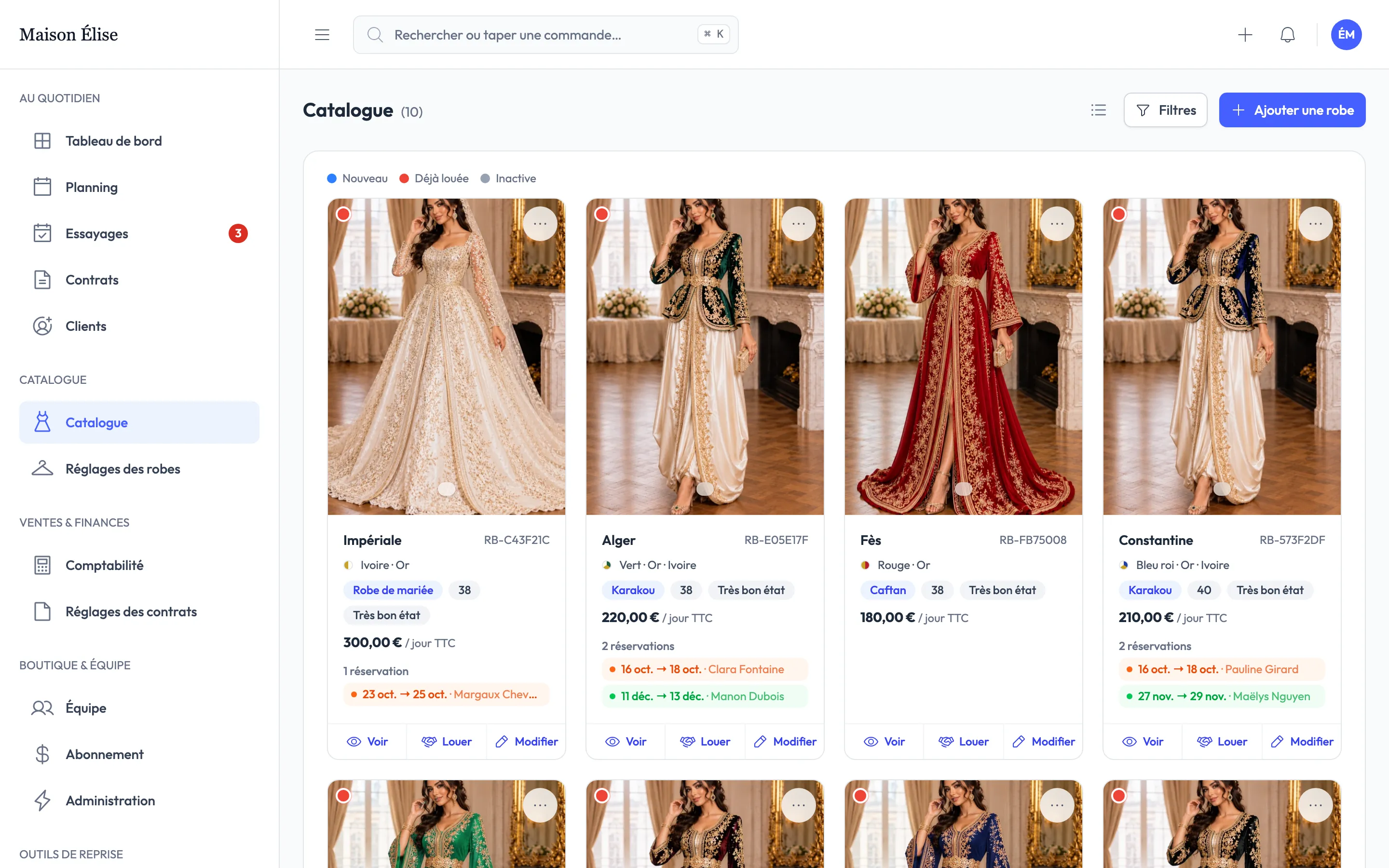Click Voir on the Alger card

pos(626,742)
